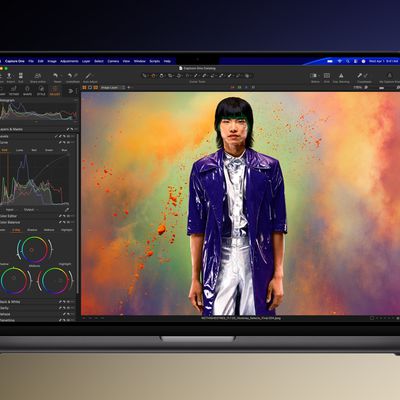
Task: Select the orange Pan hand cursor tool
Action: point(153,76)
